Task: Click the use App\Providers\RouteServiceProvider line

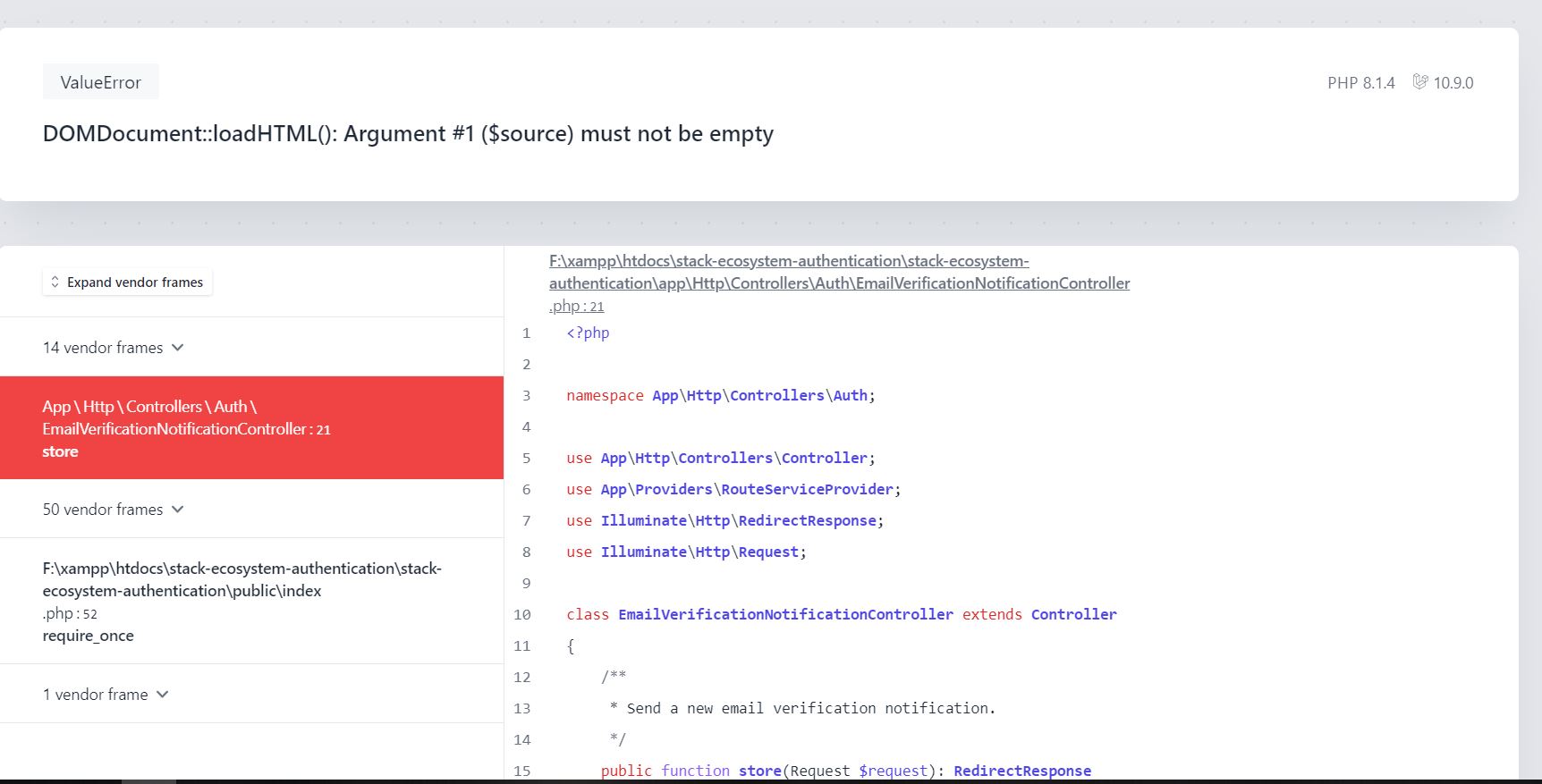Action: tap(733, 489)
